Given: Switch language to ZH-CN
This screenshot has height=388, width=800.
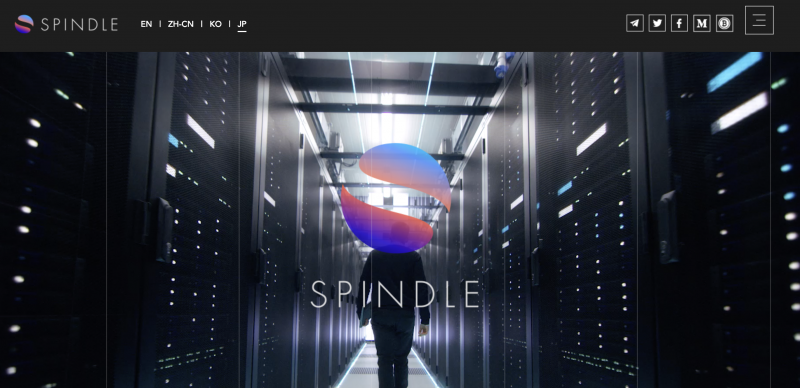Looking at the screenshot, I should click(x=181, y=24).
